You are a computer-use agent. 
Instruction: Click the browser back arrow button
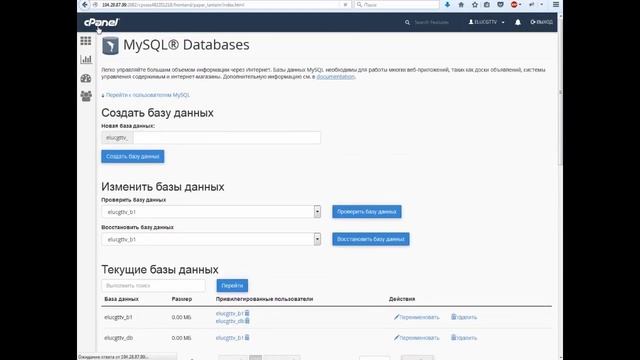(84, 4)
